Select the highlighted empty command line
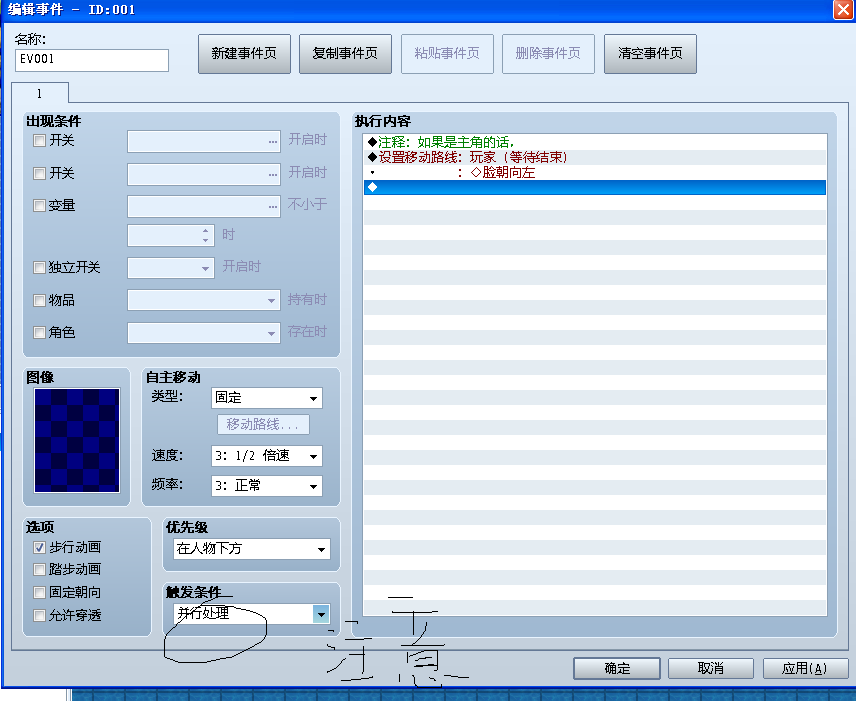The height and width of the screenshot is (701, 856). [595, 187]
